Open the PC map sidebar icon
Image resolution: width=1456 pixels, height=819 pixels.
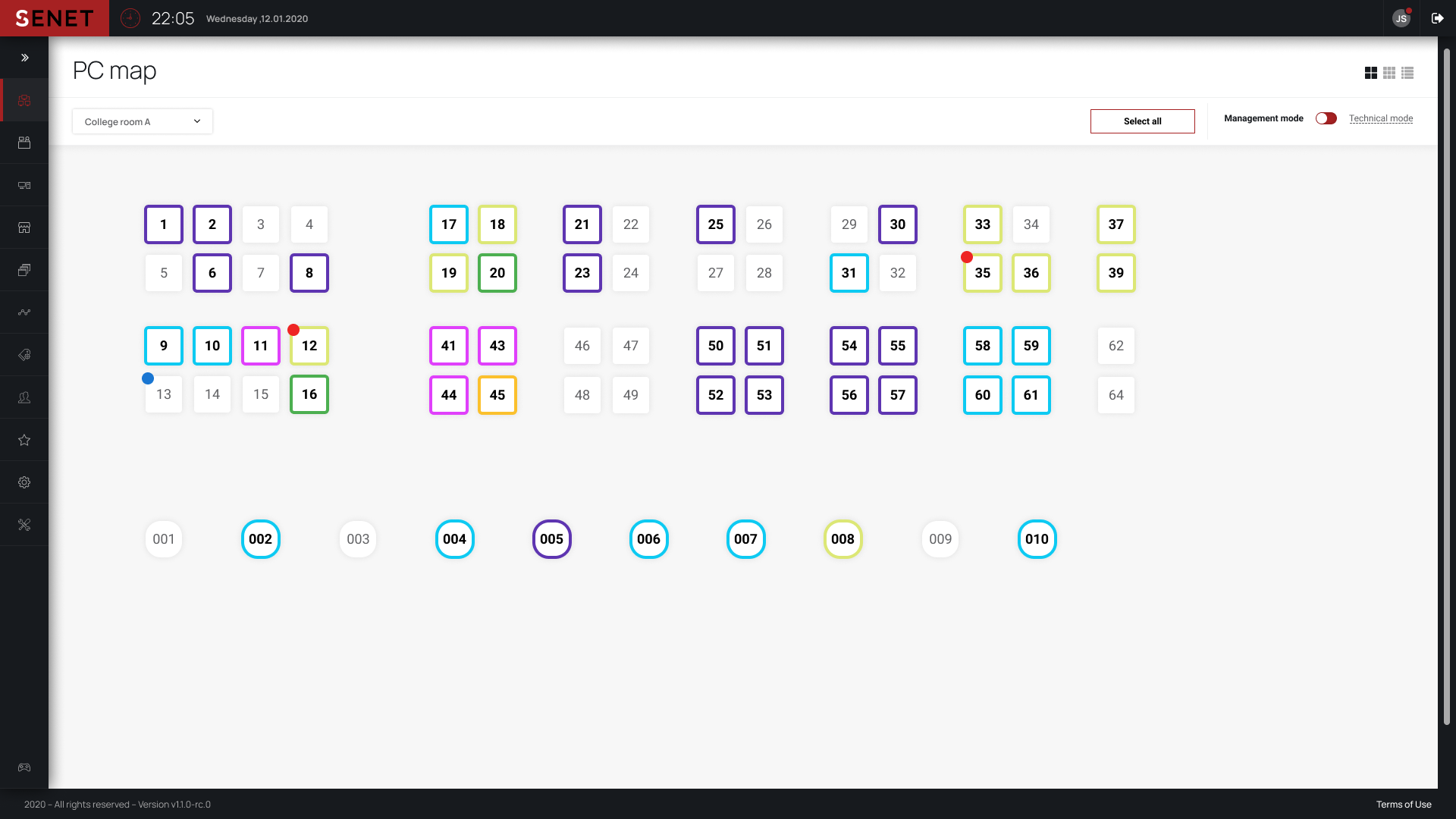point(24,100)
